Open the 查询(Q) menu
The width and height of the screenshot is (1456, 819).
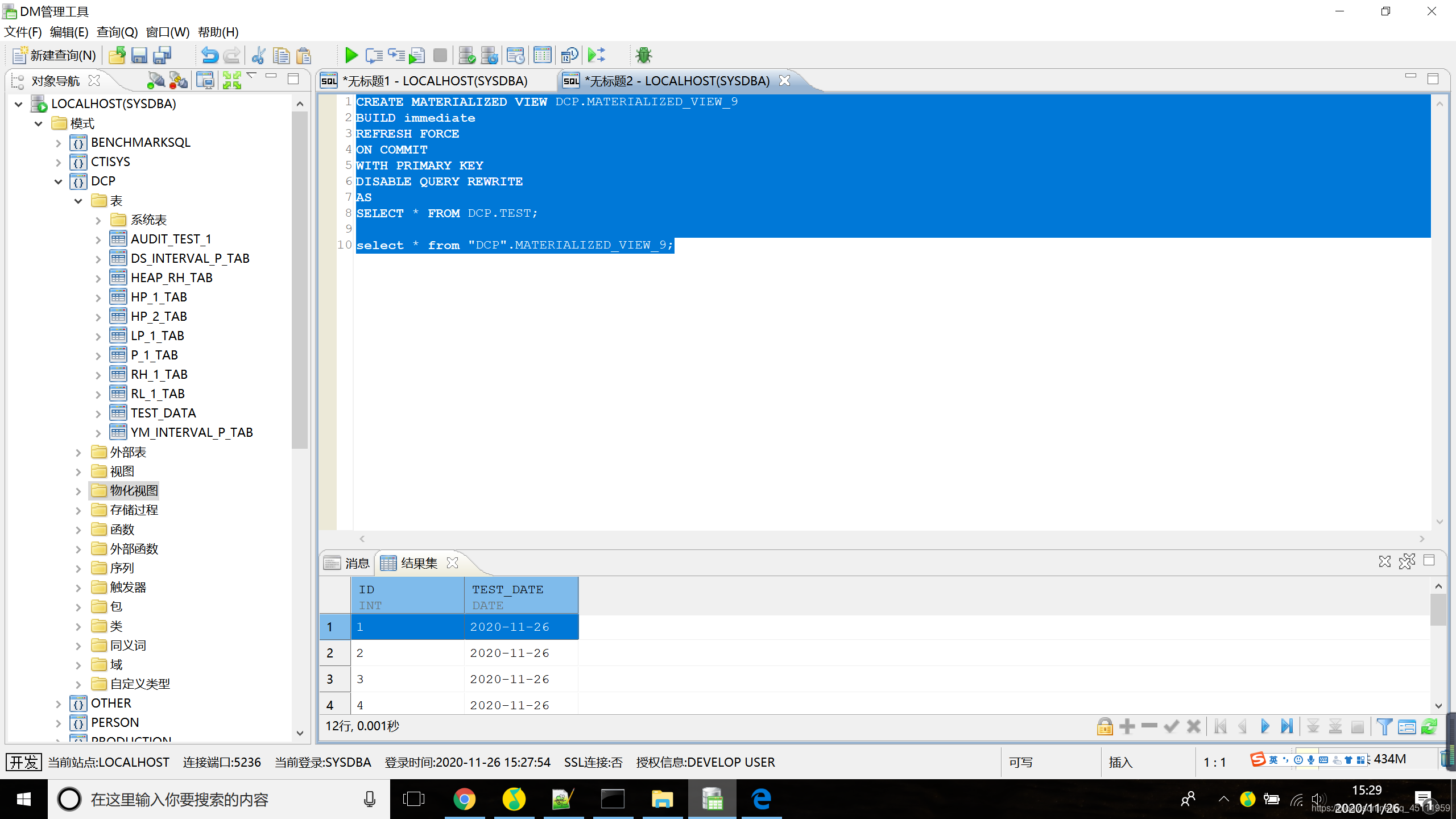117,32
